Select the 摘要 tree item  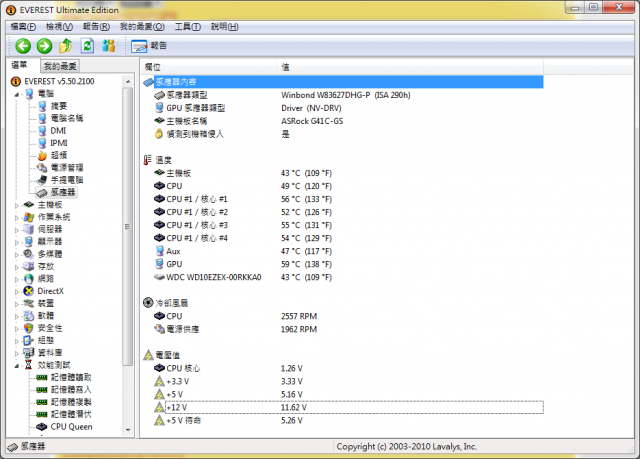coord(59,106)
